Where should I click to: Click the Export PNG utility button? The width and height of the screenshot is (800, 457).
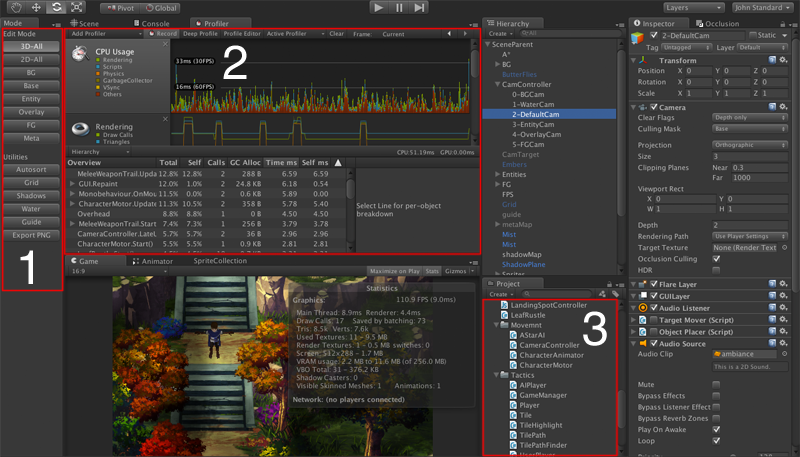coord(31,235)
